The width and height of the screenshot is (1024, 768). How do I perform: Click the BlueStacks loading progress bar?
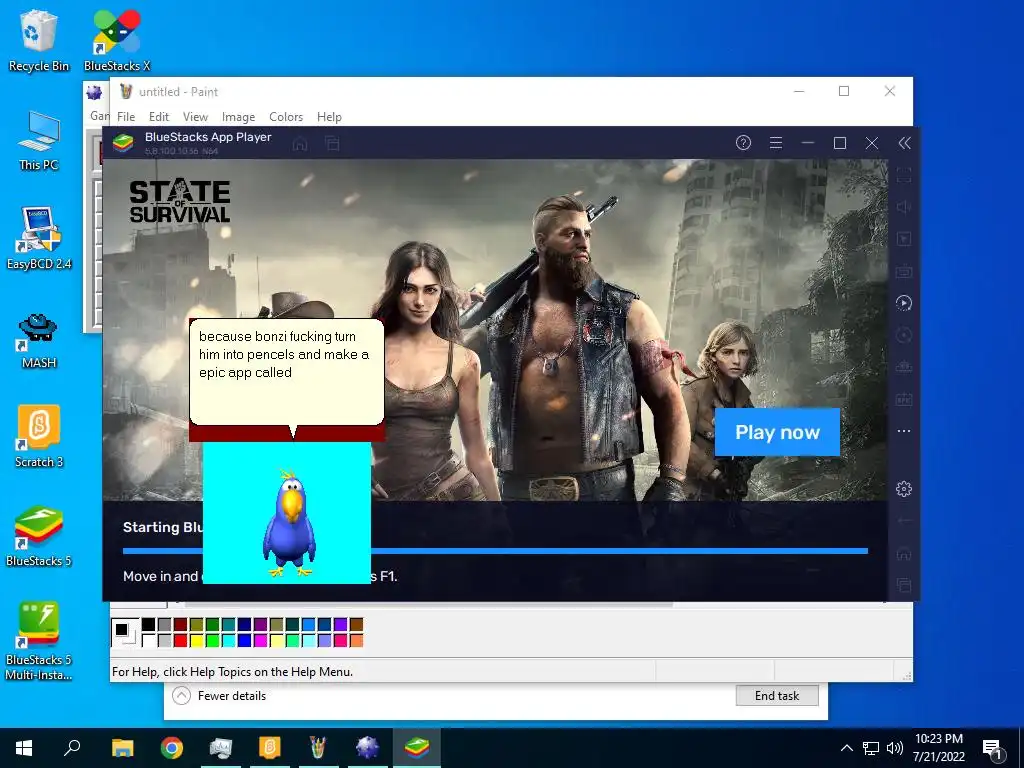495,551
